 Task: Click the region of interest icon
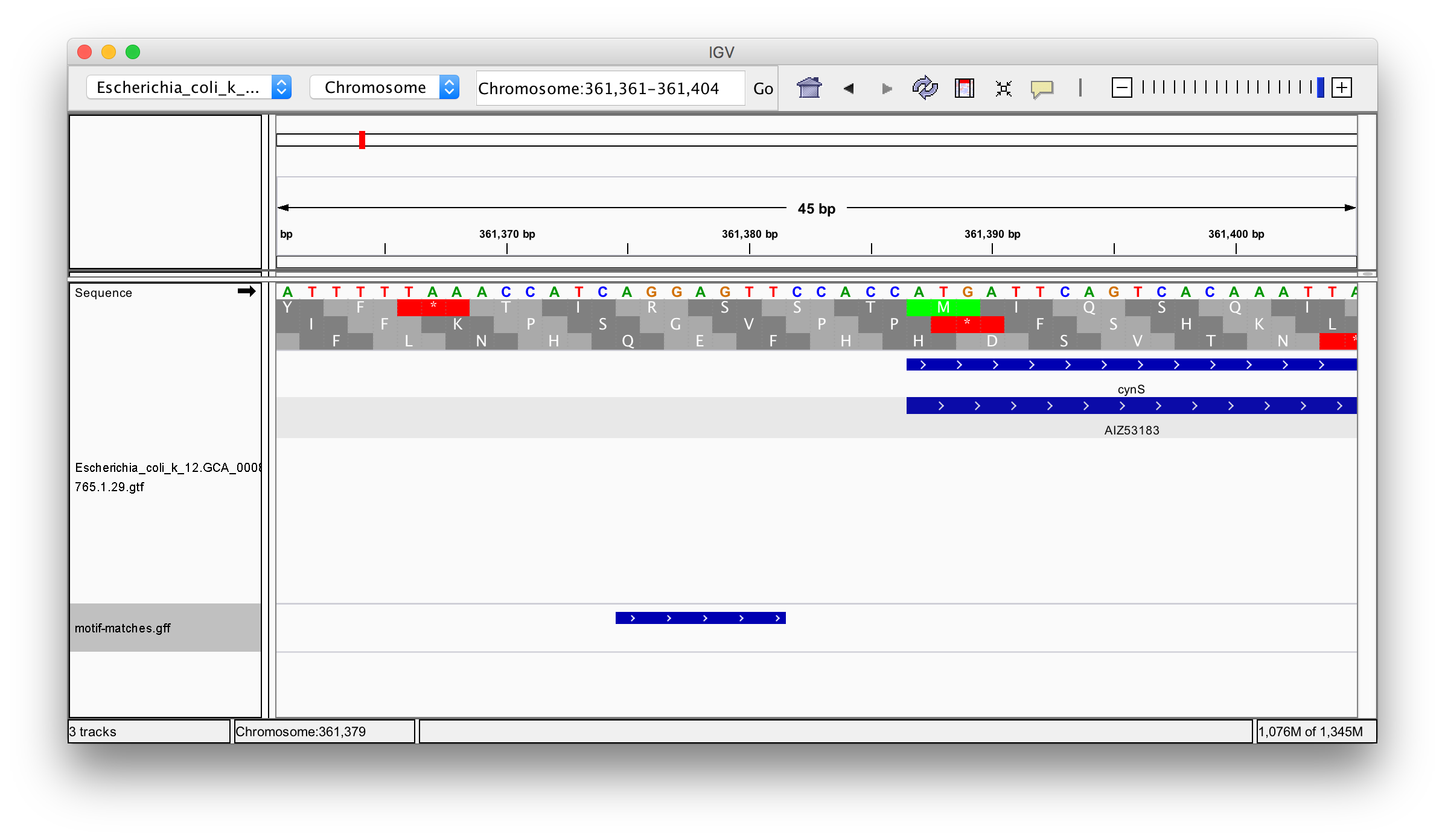pyautogui.click(x=964, y=88)
